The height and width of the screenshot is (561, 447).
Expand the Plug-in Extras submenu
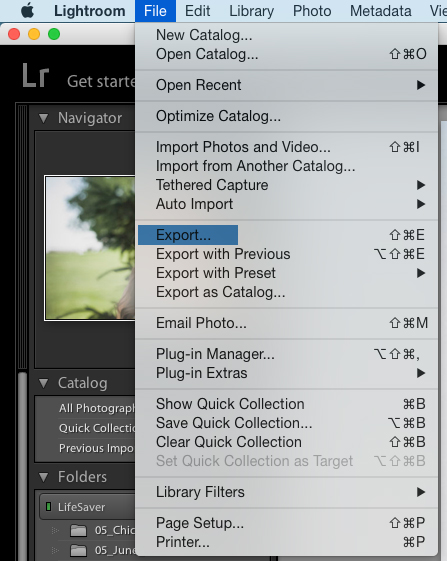coord(286,373)
